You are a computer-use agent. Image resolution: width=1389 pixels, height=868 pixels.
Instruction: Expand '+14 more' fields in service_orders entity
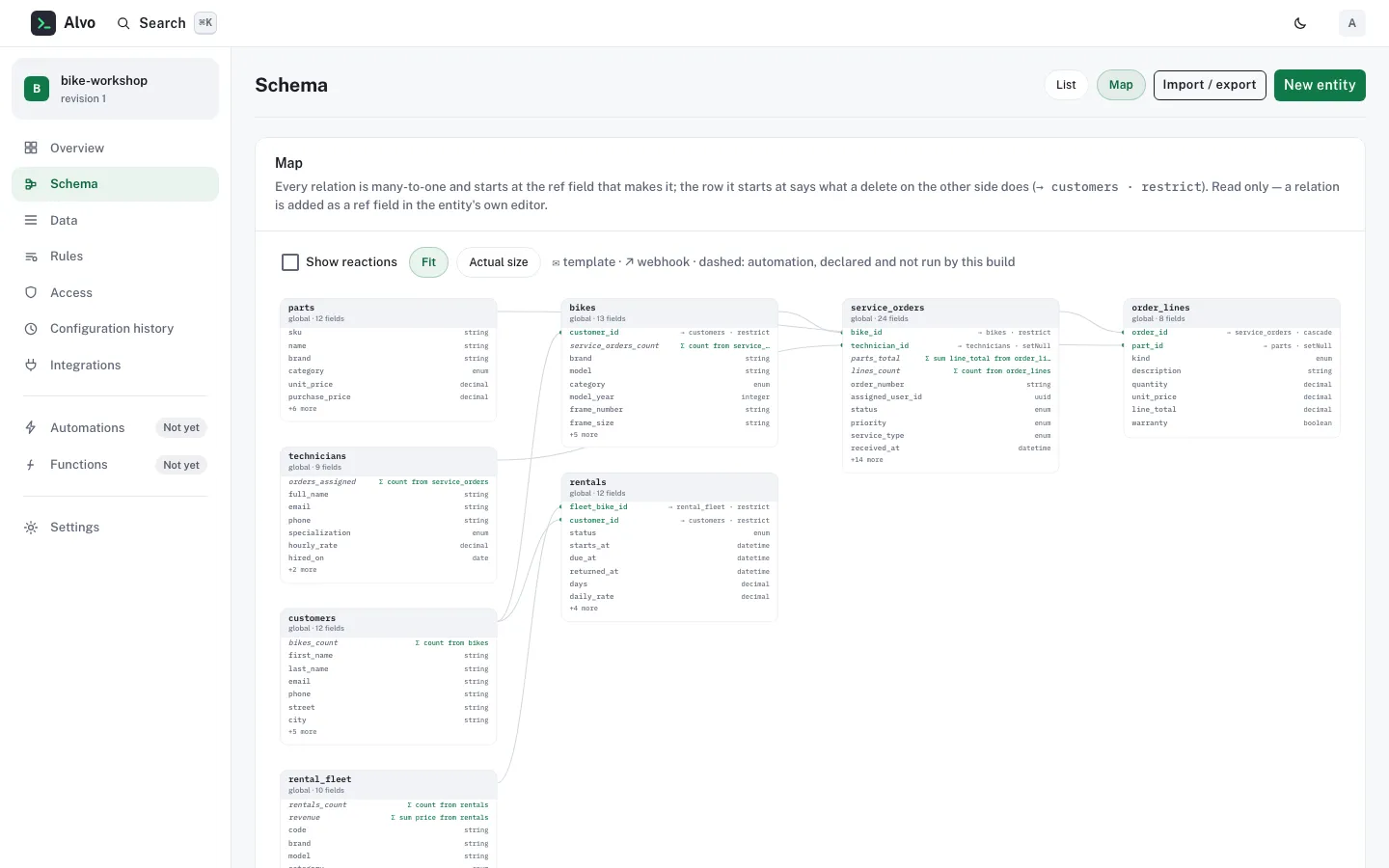pos(866,460)
